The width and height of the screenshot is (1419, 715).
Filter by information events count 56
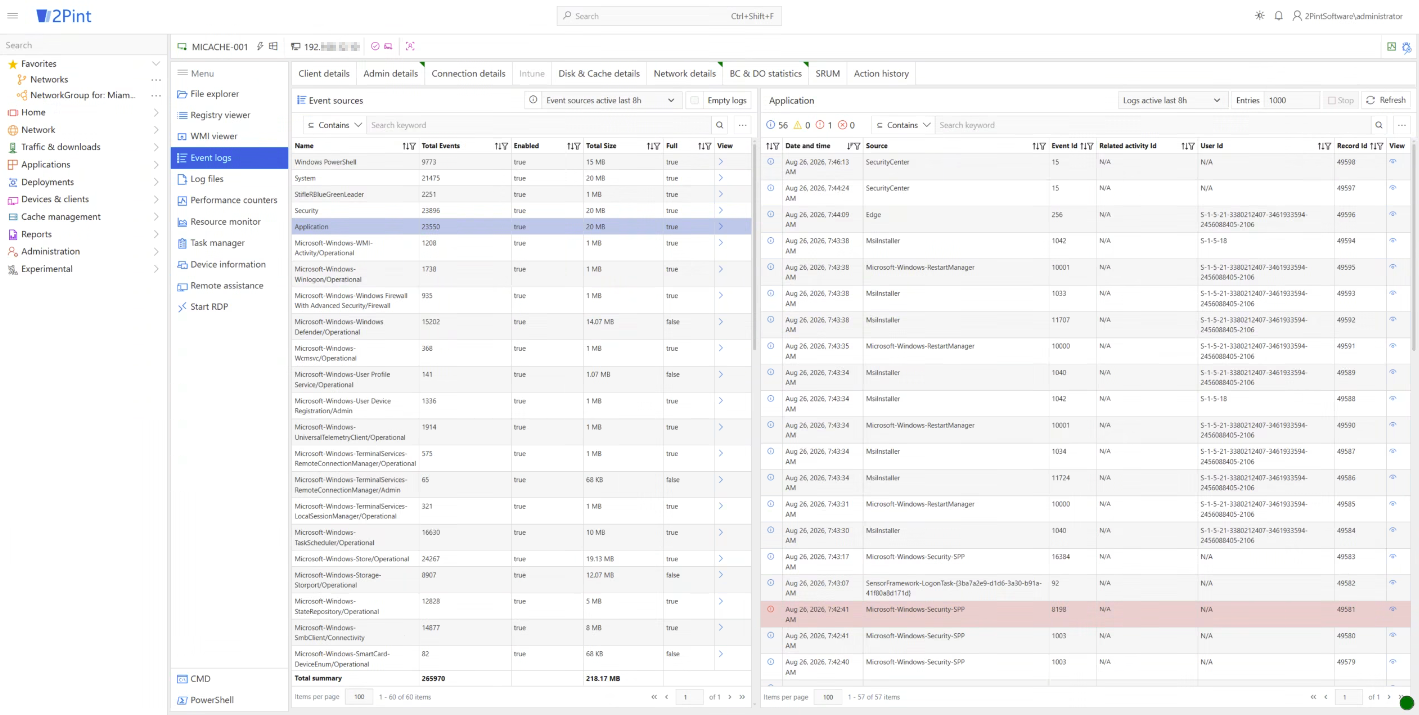777,125
